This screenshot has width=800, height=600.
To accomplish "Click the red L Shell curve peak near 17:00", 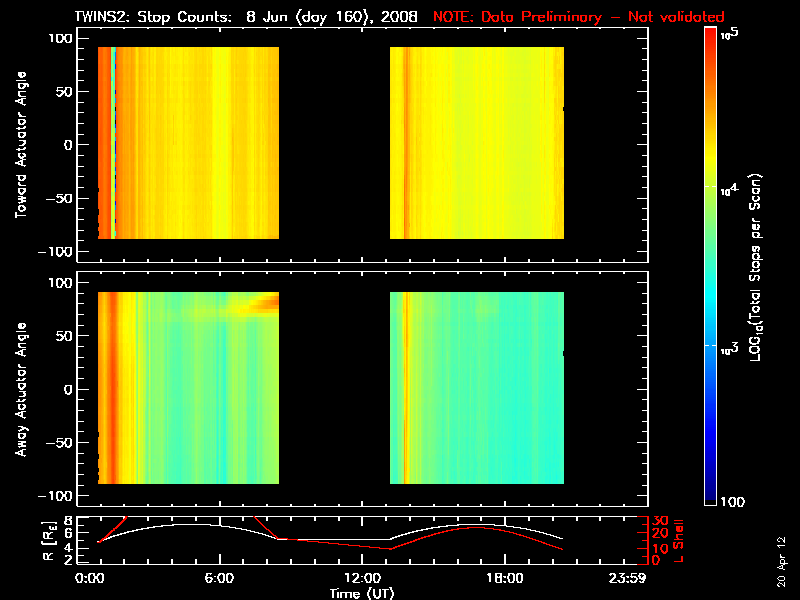I will (474, 528).
